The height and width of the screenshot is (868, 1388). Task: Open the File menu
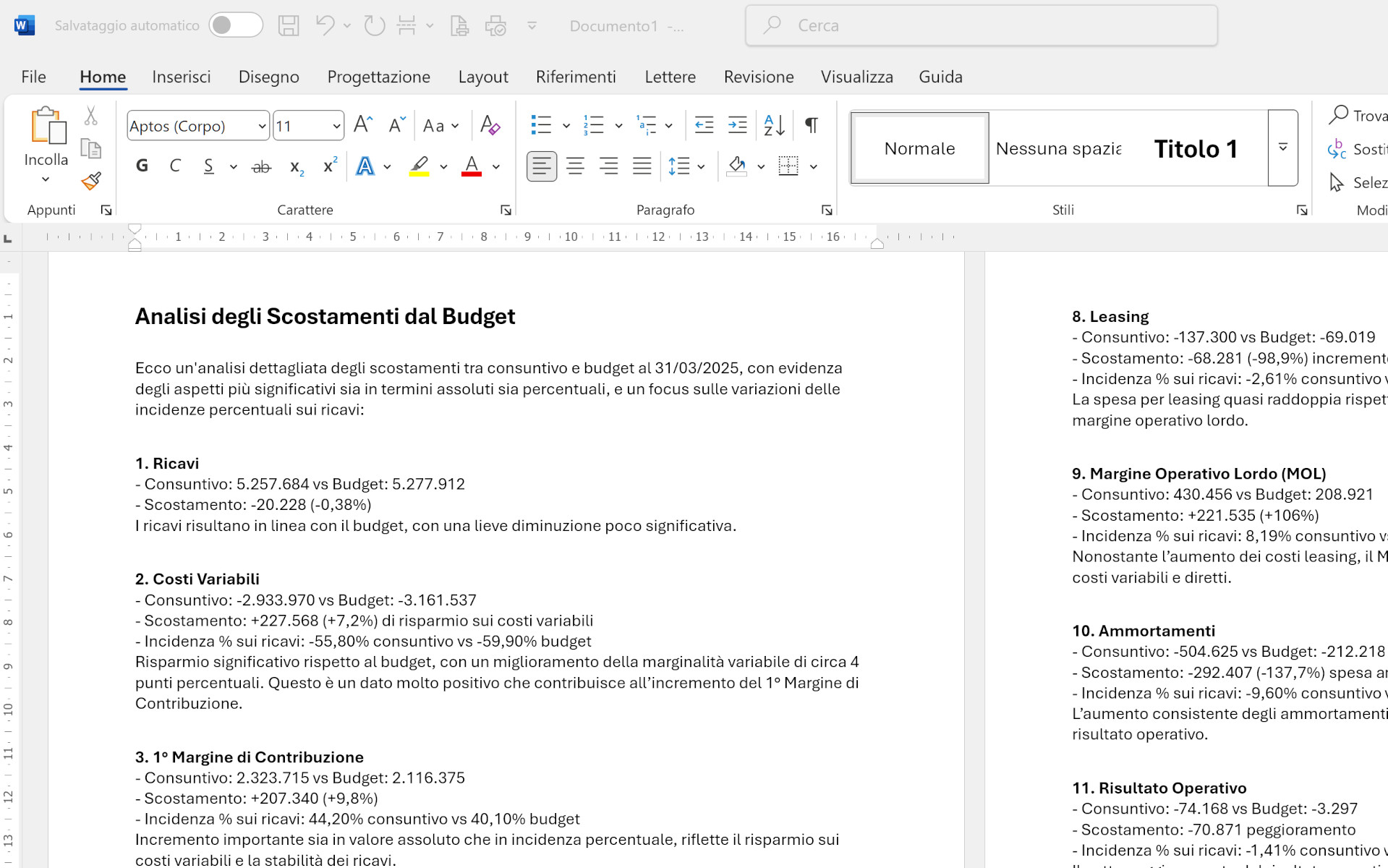[33, 77]
